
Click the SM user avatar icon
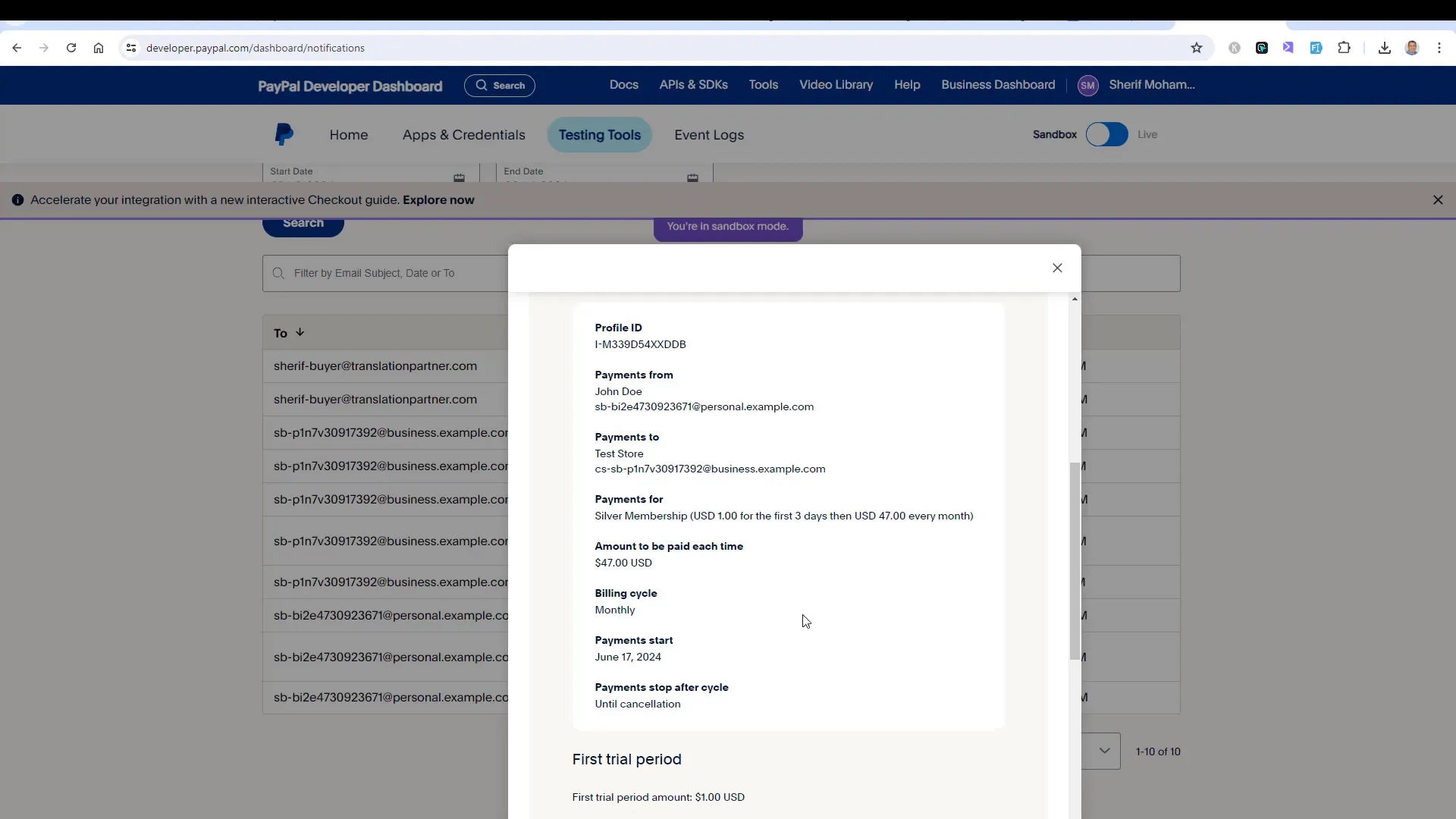tap(1087, 86)
